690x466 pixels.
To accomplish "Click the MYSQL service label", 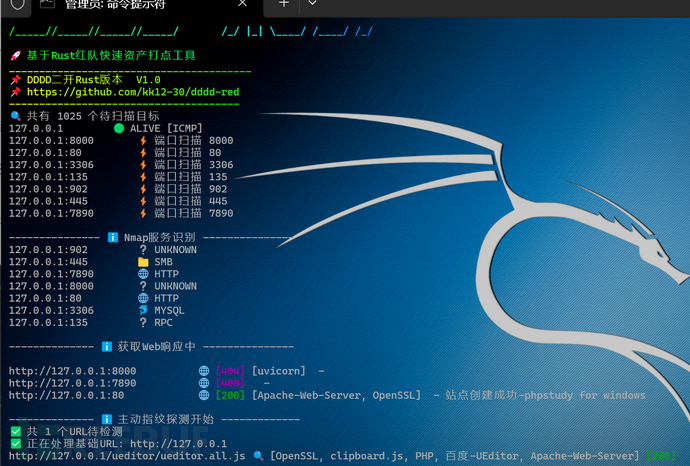I will 169,310.
